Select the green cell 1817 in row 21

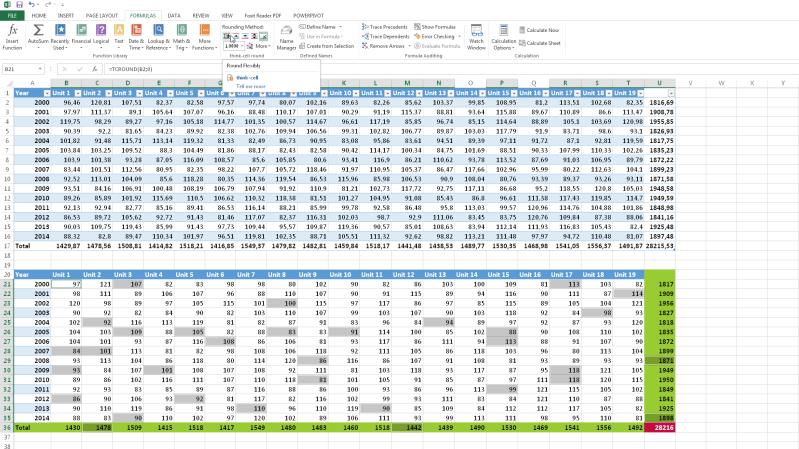660,284
